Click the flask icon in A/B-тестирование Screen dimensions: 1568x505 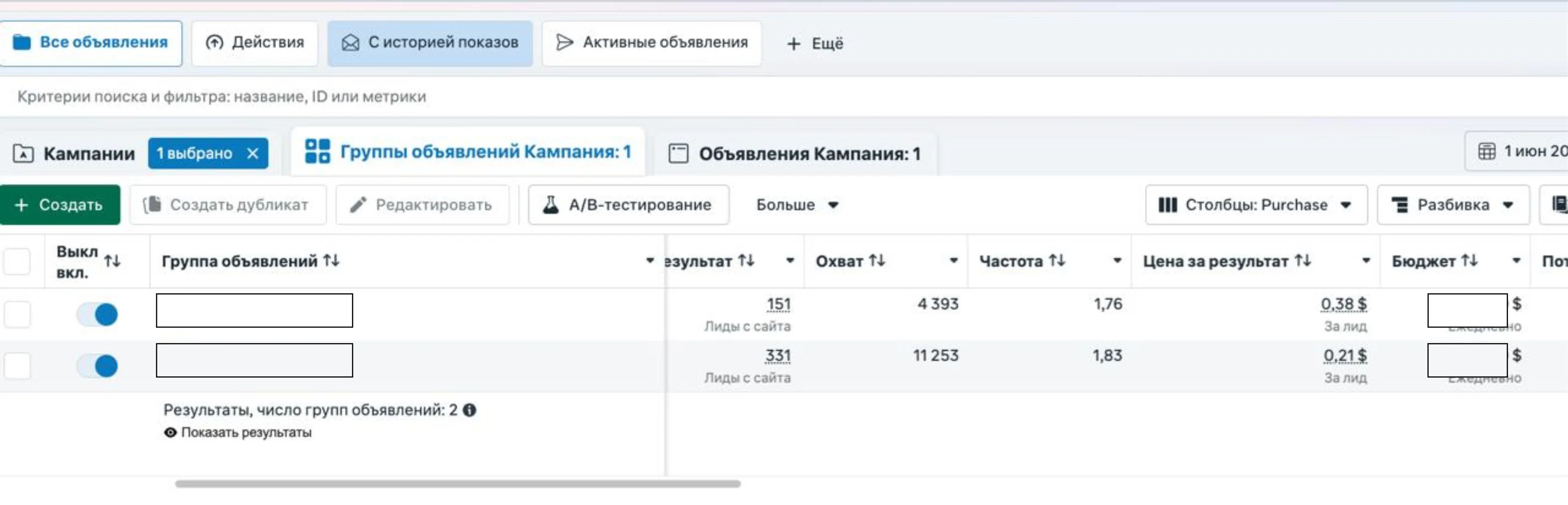pos(550,205)
